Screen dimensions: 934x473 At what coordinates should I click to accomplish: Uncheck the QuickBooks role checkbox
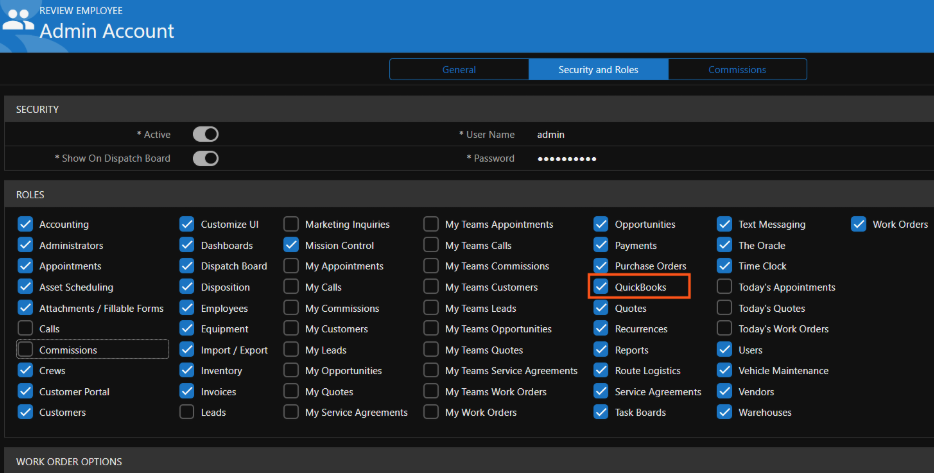600,287
